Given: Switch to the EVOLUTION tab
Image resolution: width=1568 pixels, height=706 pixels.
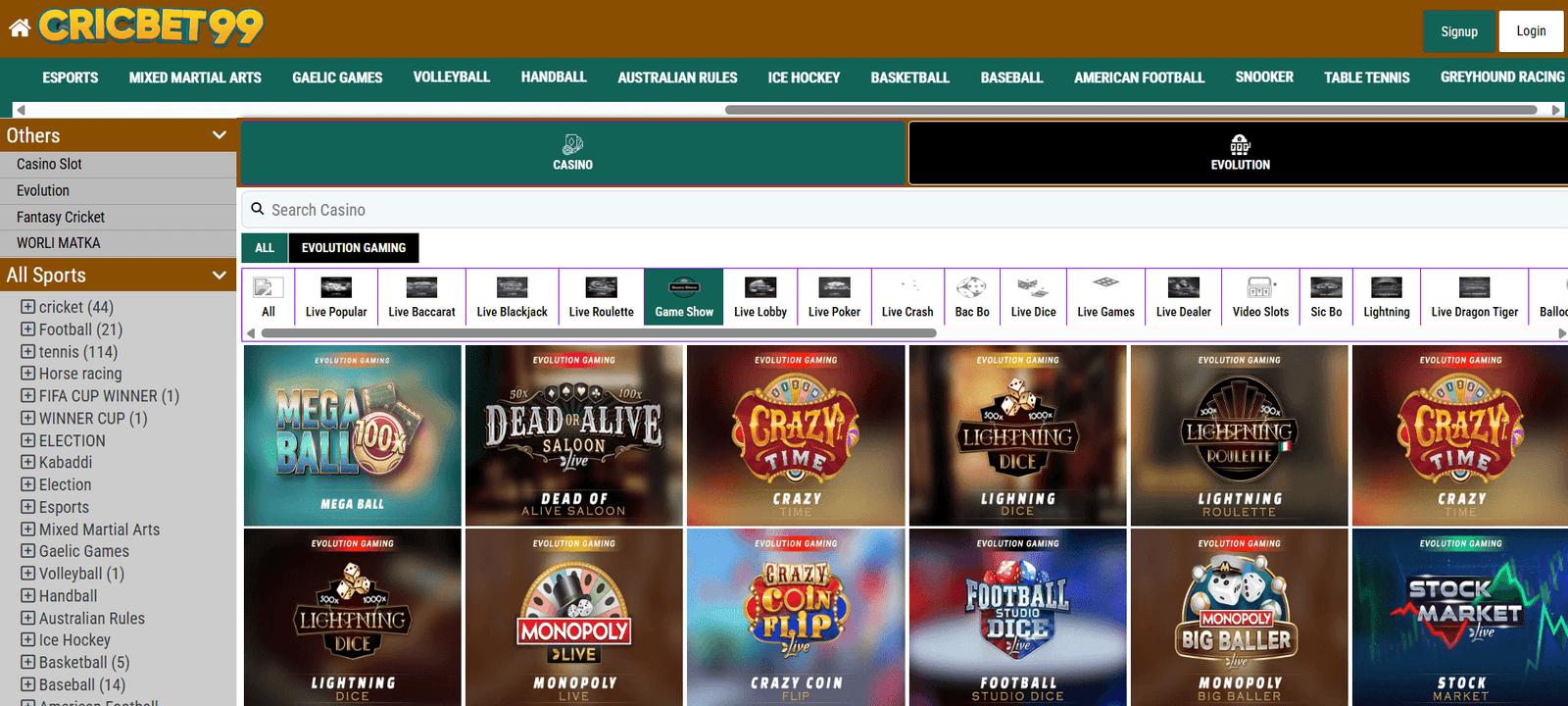Looking at the screenshot, I should coord(1240,153).
